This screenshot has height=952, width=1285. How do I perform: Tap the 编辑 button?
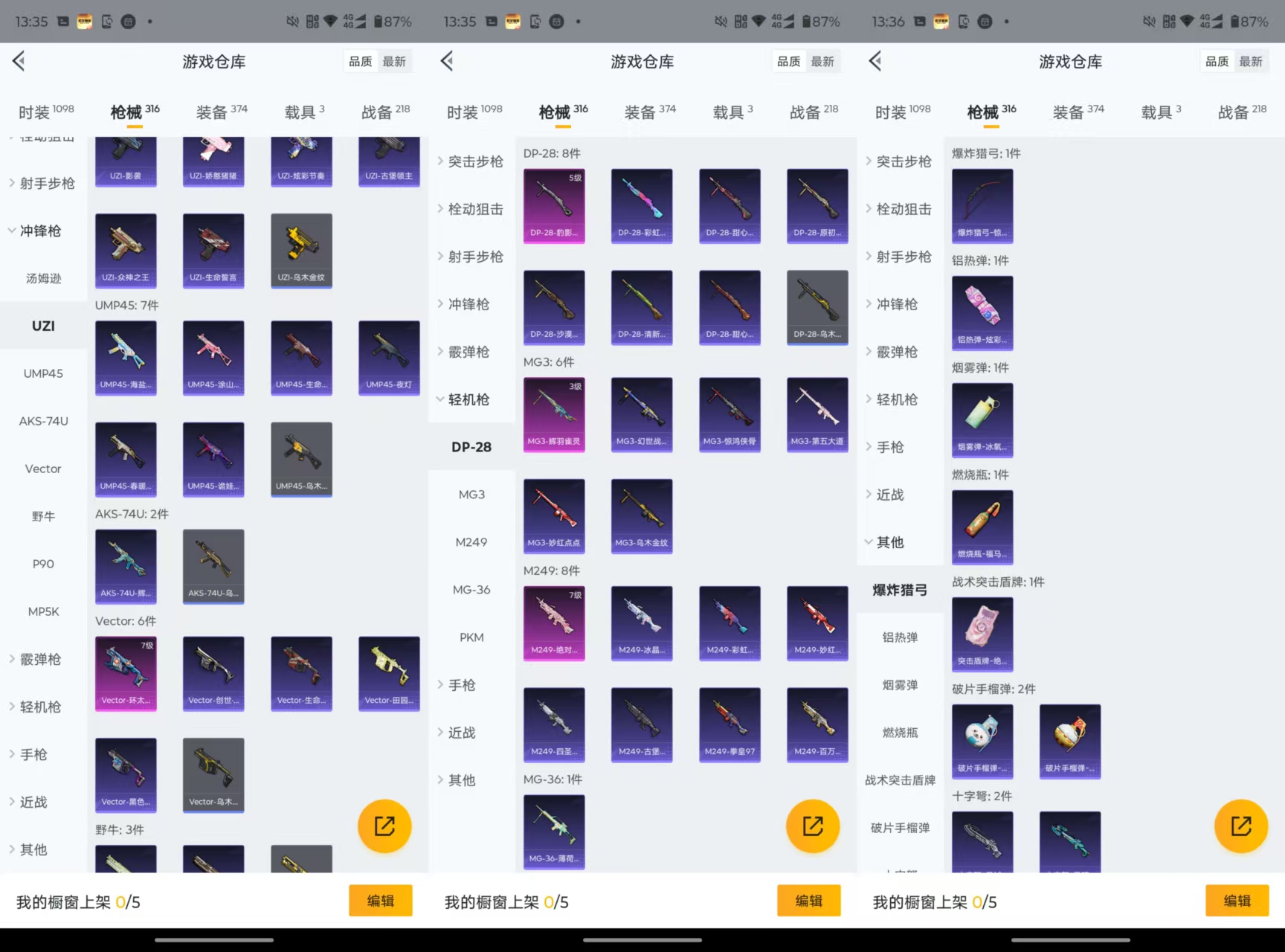coord(380,901)
